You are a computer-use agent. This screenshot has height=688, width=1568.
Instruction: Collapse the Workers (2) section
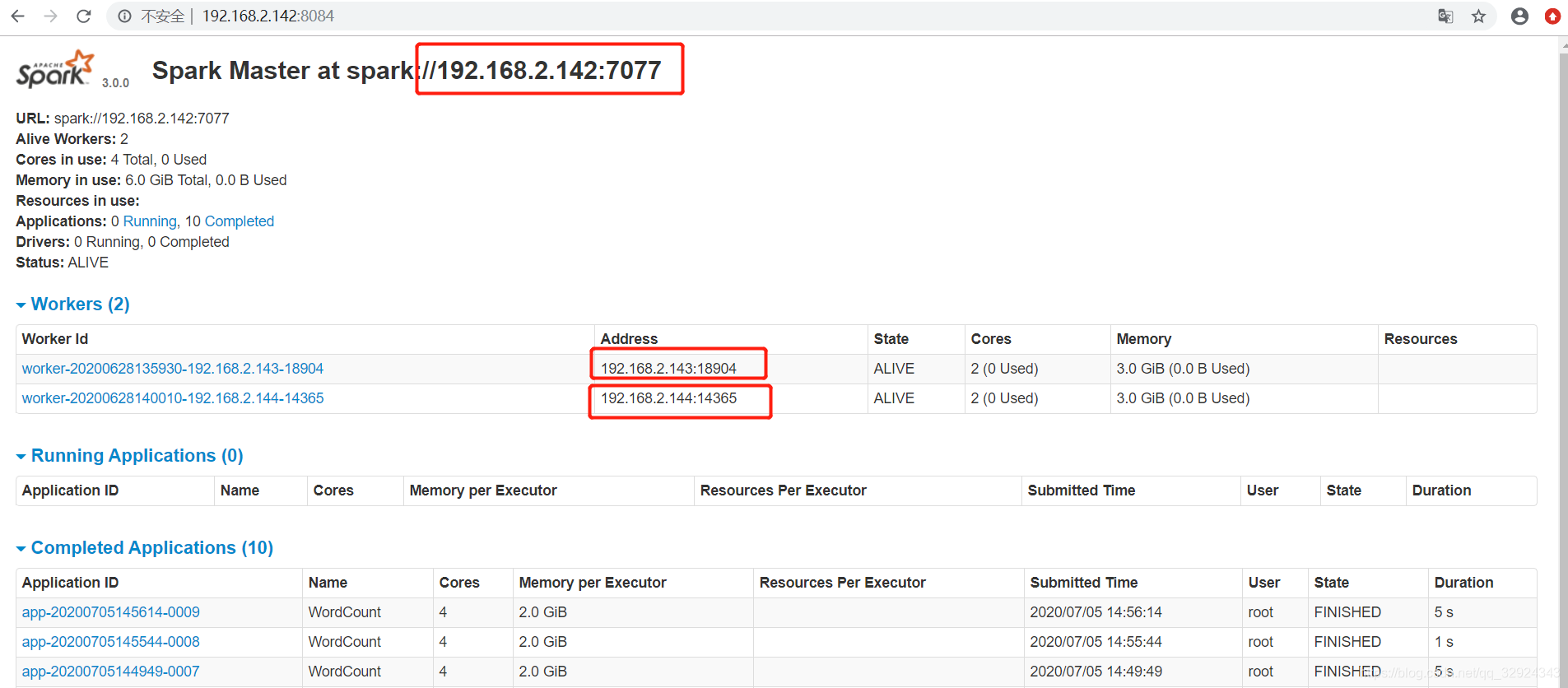coord(72,304)
